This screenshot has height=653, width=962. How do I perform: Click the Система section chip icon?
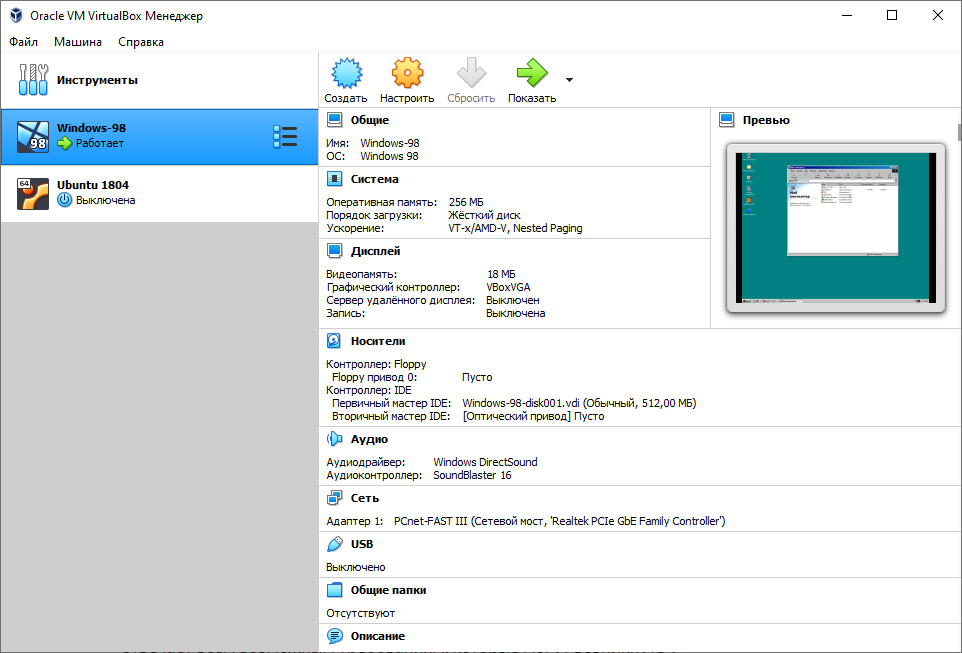(x=334, y=179)
